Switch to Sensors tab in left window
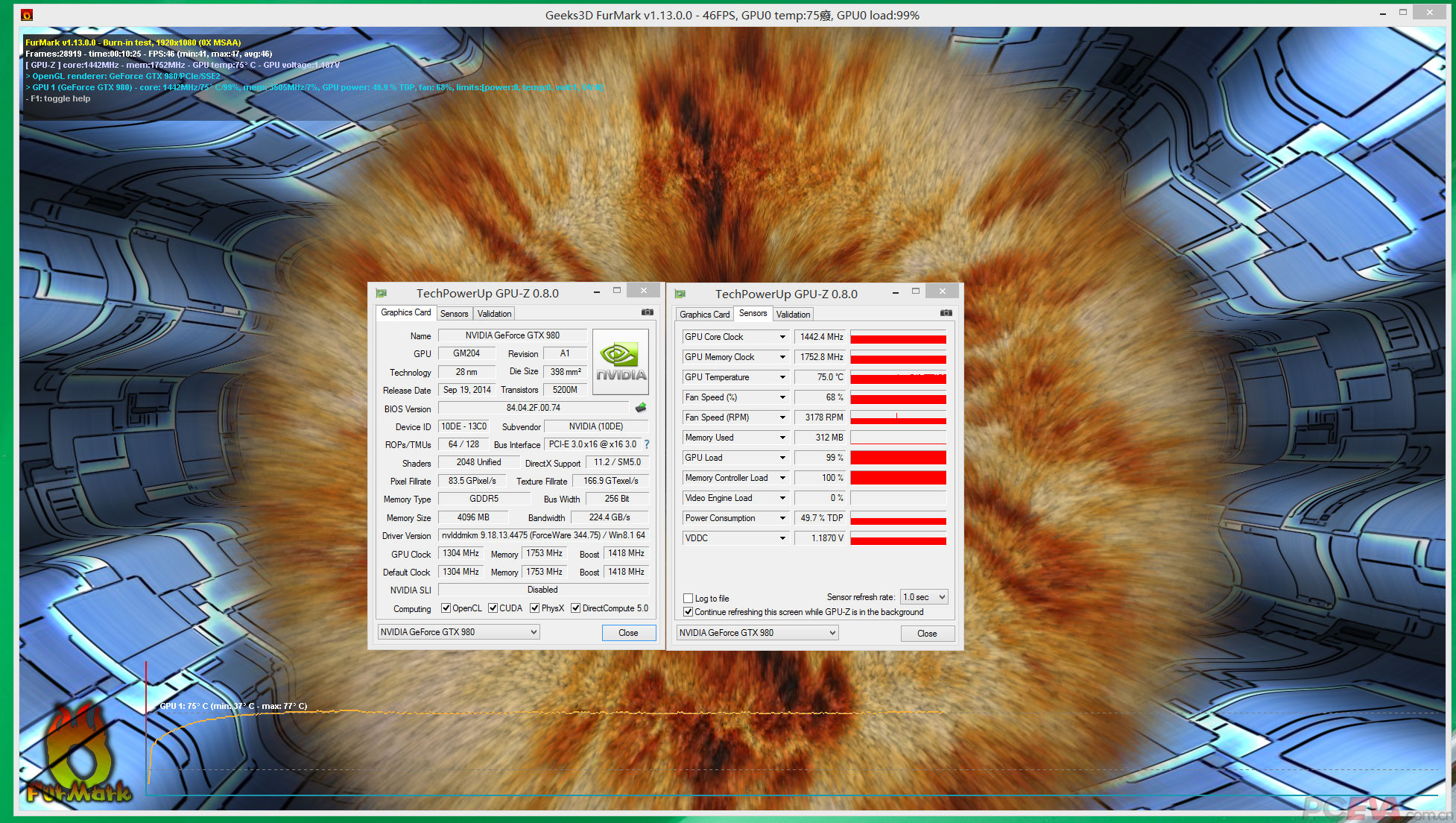1456x823 pixels. tap(454, 314)
